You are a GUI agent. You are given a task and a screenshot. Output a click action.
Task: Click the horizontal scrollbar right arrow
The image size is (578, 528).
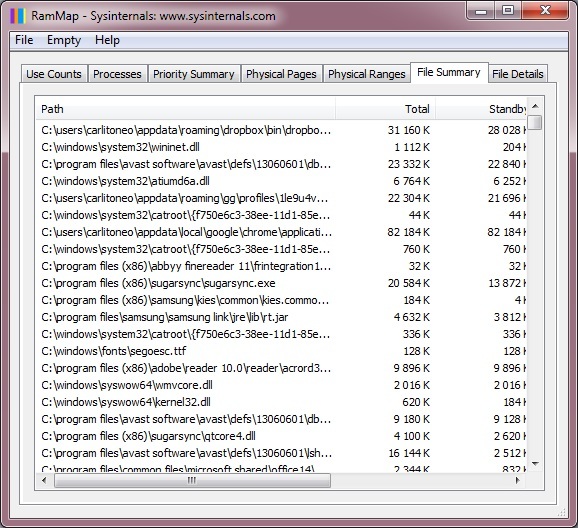point(518,480)
